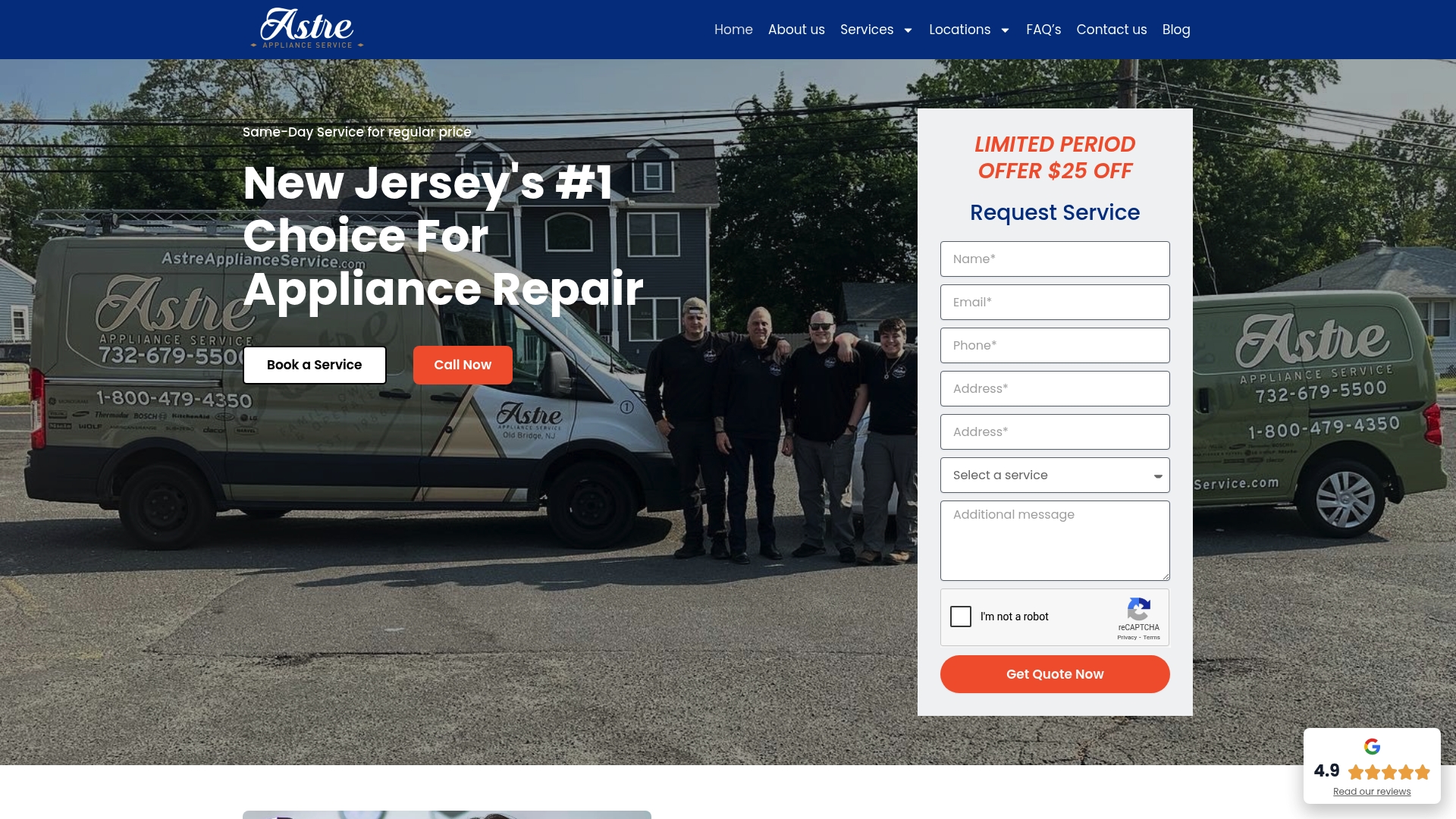
Task: Click the Call Now button
Action: point(463,365)
